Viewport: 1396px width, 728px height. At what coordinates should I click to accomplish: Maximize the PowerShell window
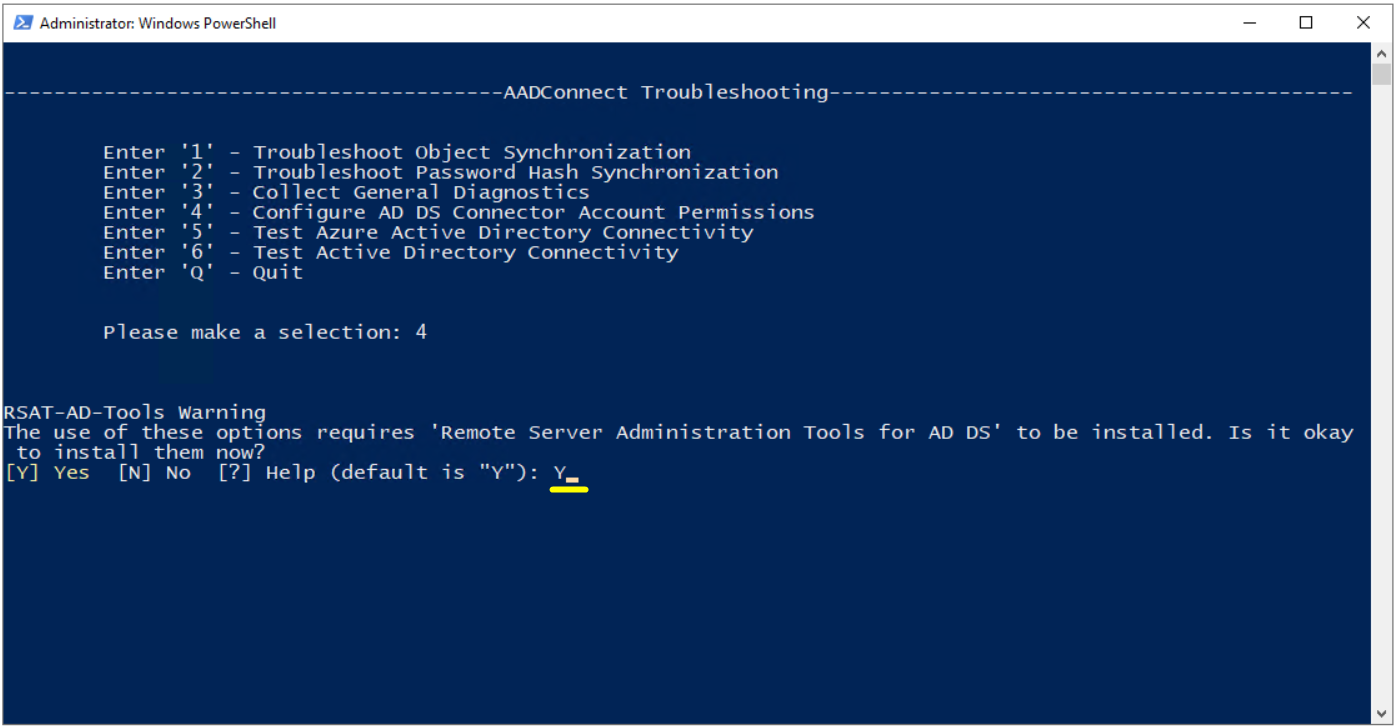pos(1306,22)
